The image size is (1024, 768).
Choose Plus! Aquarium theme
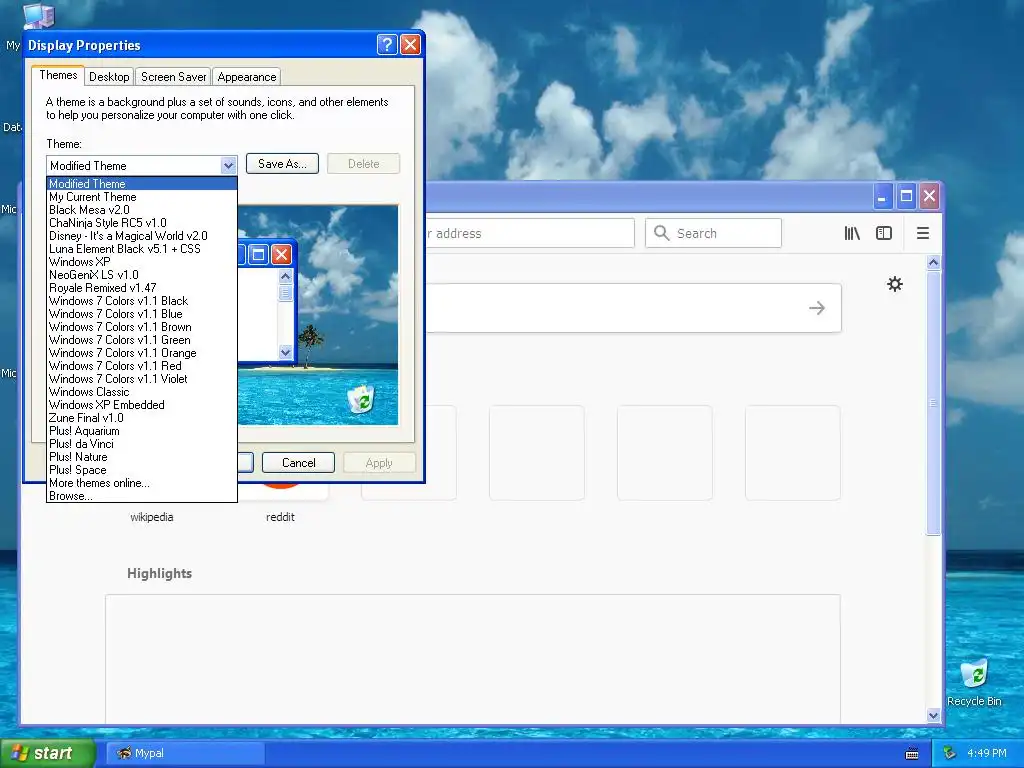[x=142, y=431]
